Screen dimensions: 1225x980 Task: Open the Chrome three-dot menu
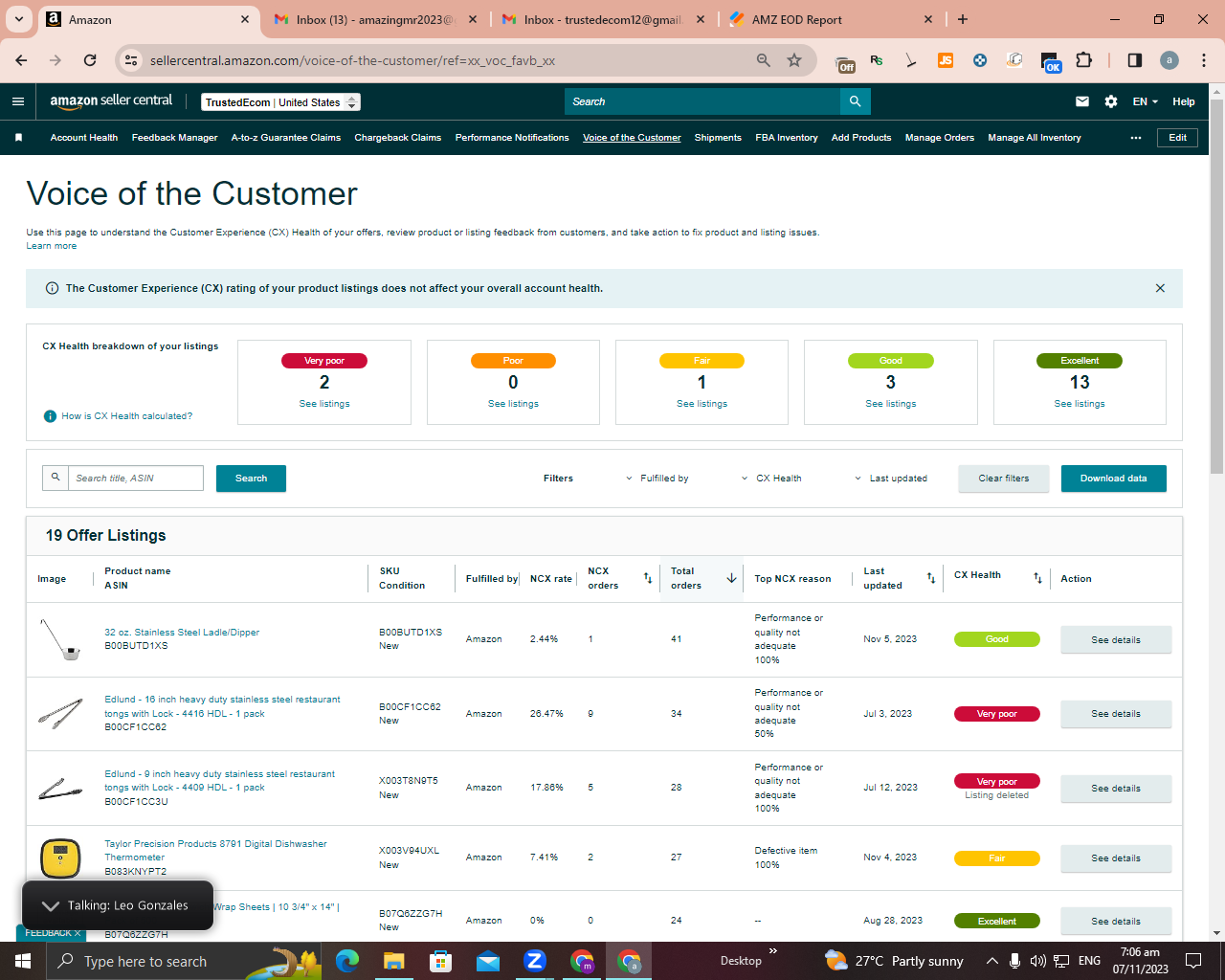click(x=1204, y=60)
